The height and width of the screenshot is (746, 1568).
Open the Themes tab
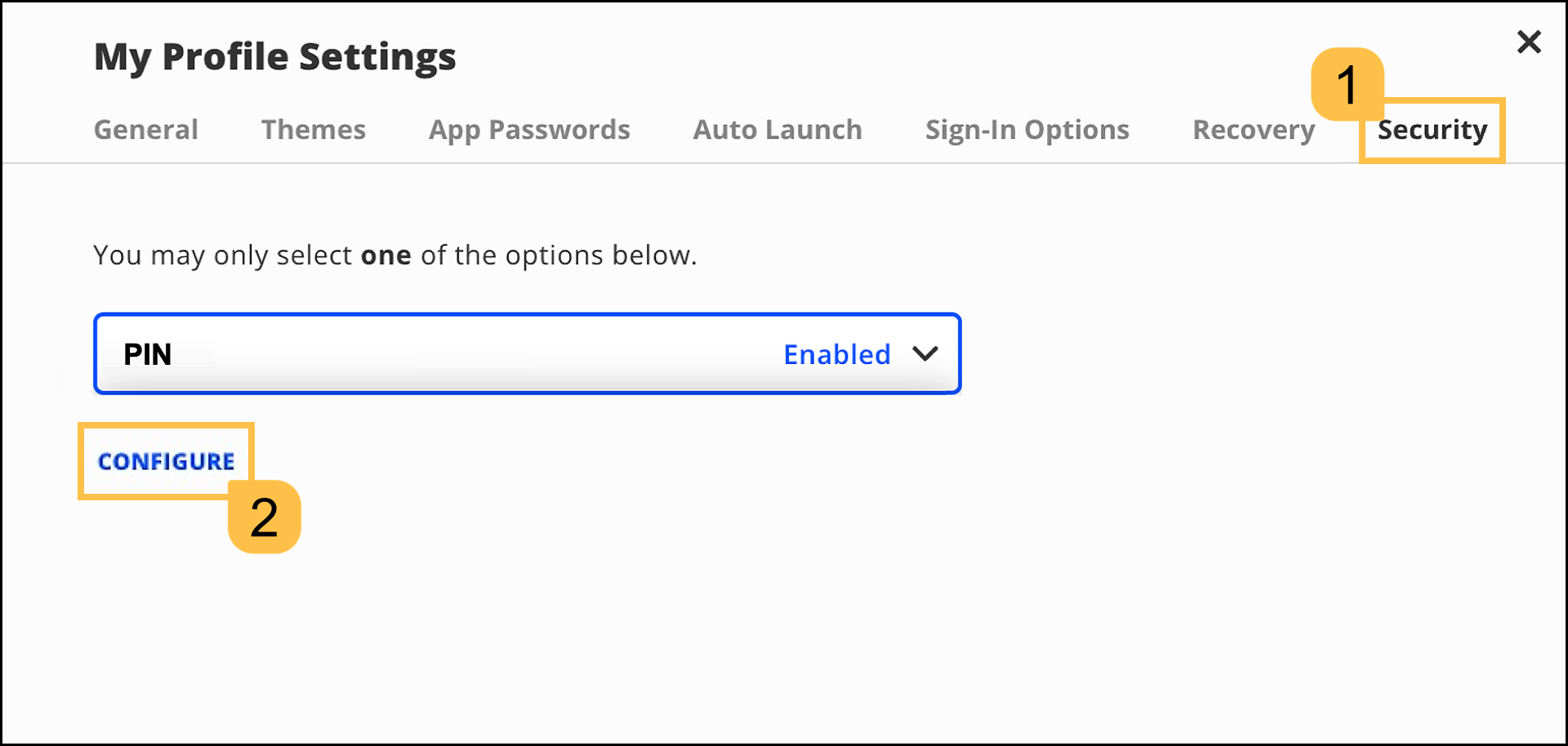coord(313,129)
